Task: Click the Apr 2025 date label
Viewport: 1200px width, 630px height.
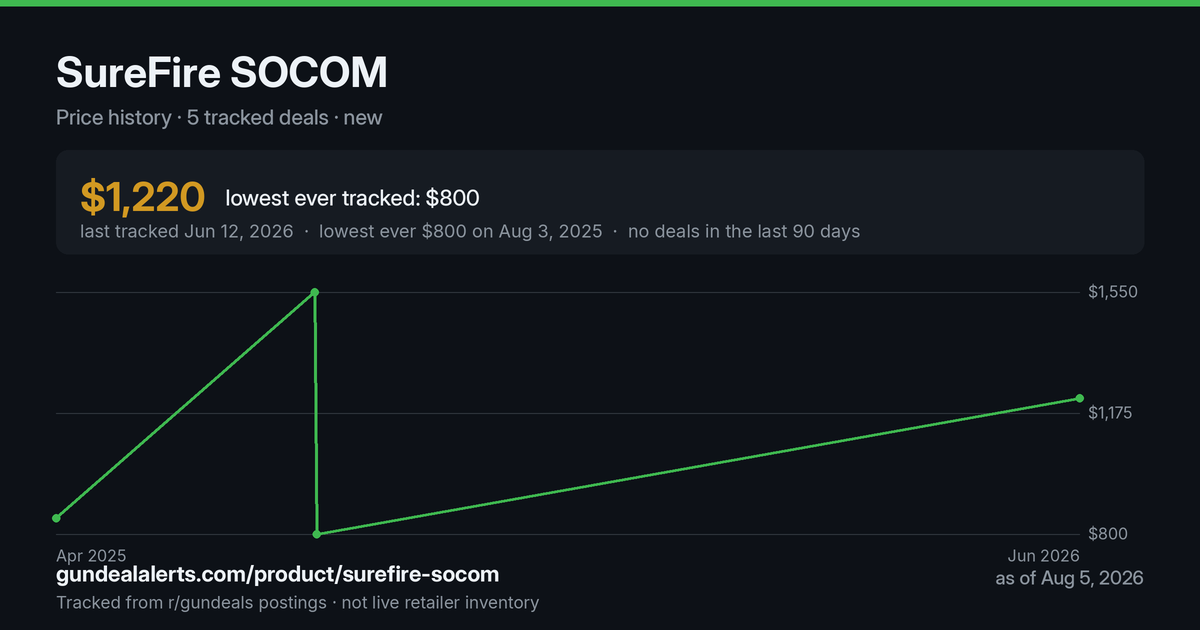Action: 91,555
